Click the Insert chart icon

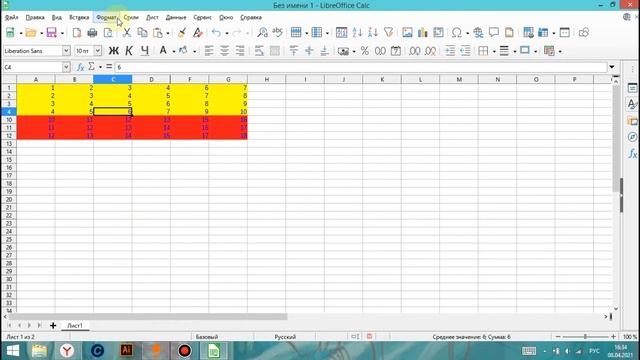click(x=422, y=33)
